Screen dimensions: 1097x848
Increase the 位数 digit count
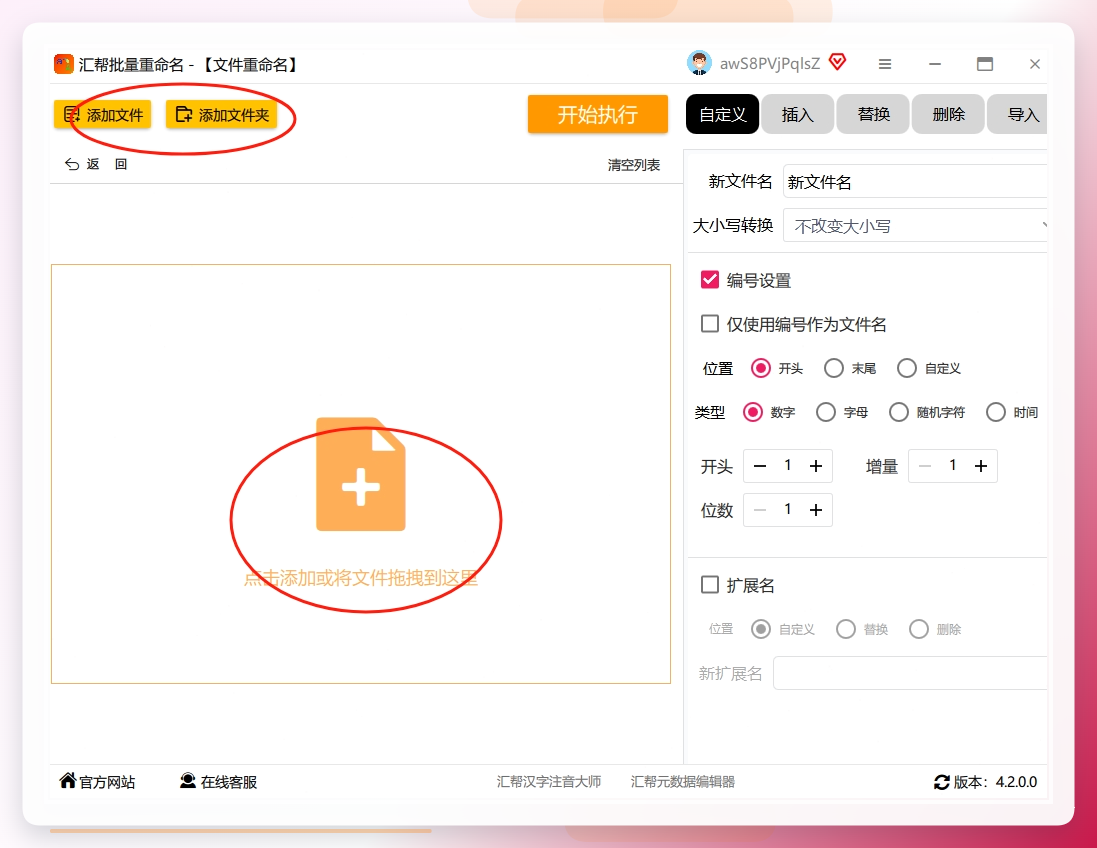816,510
